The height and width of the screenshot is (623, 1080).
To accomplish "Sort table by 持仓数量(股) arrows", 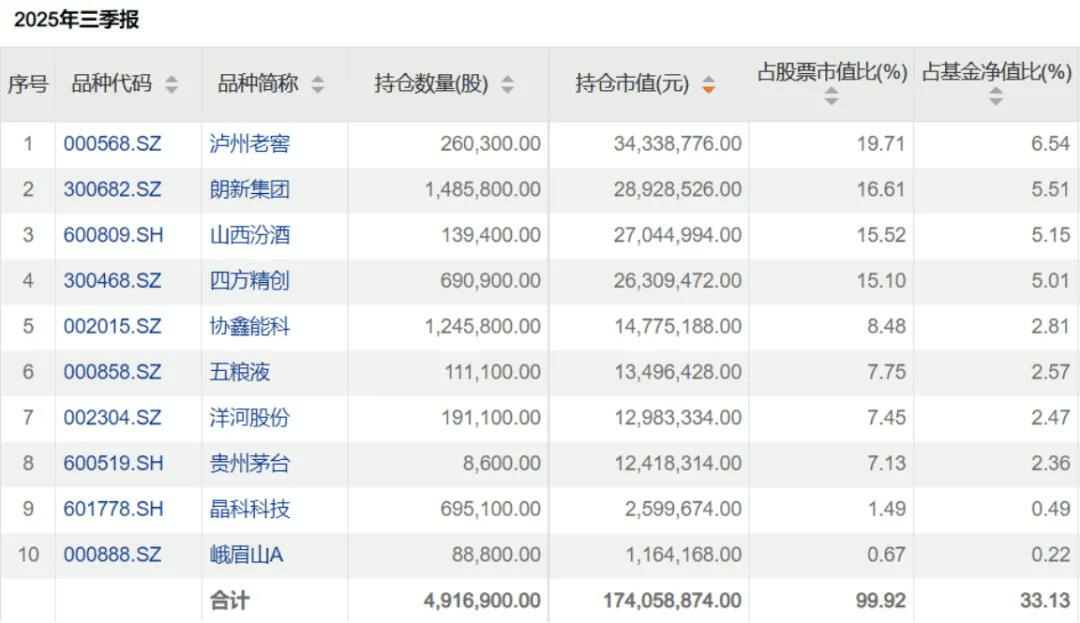I will [508, 85].
